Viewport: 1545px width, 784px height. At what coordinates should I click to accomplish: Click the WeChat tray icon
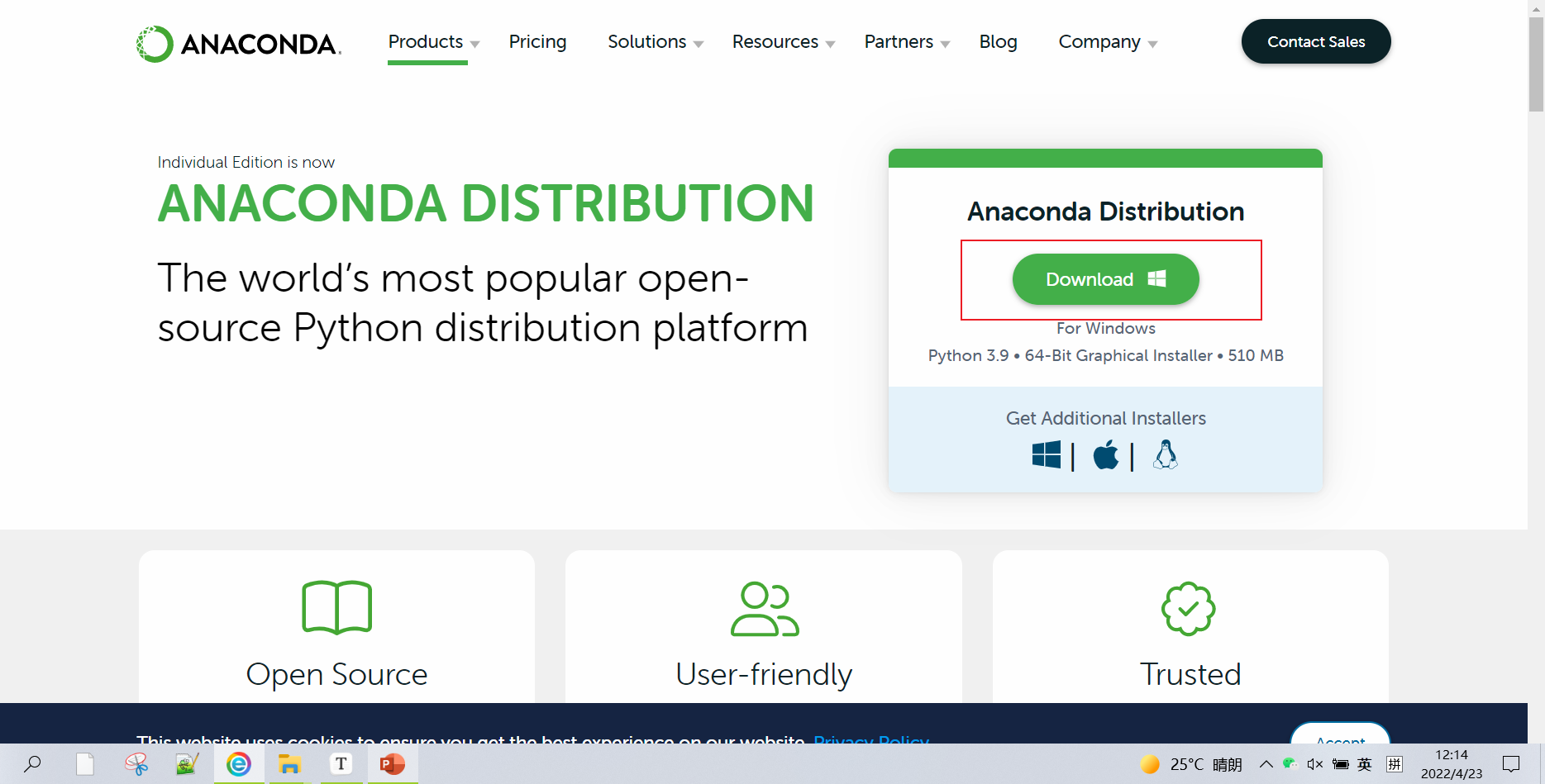pos(1290,763)
